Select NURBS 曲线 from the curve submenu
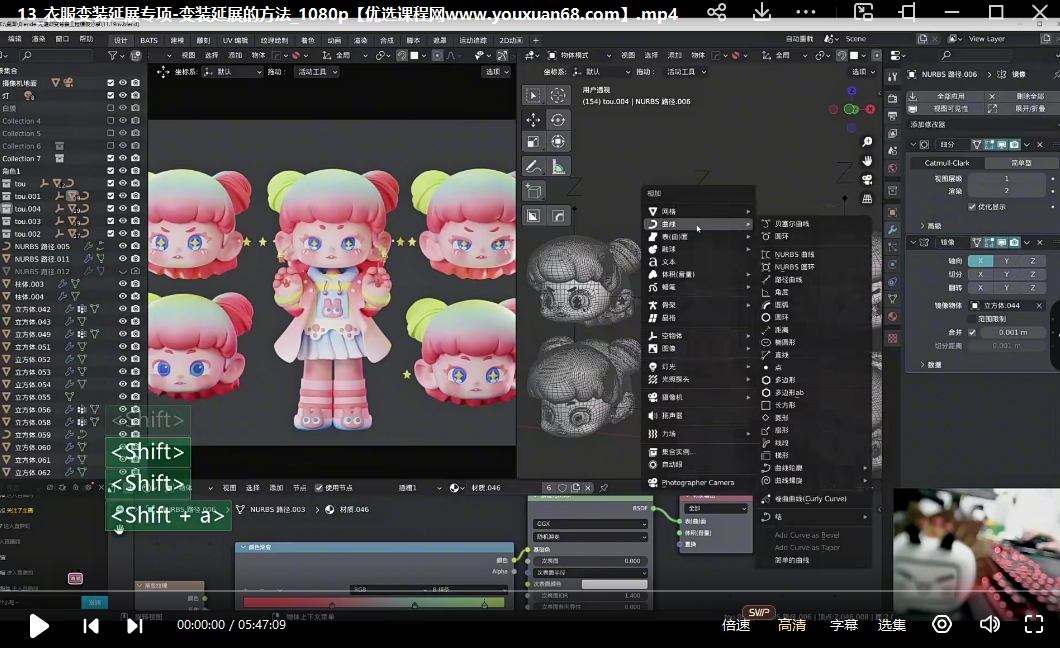The image size is (1060, 648). [x=814, y=255]
